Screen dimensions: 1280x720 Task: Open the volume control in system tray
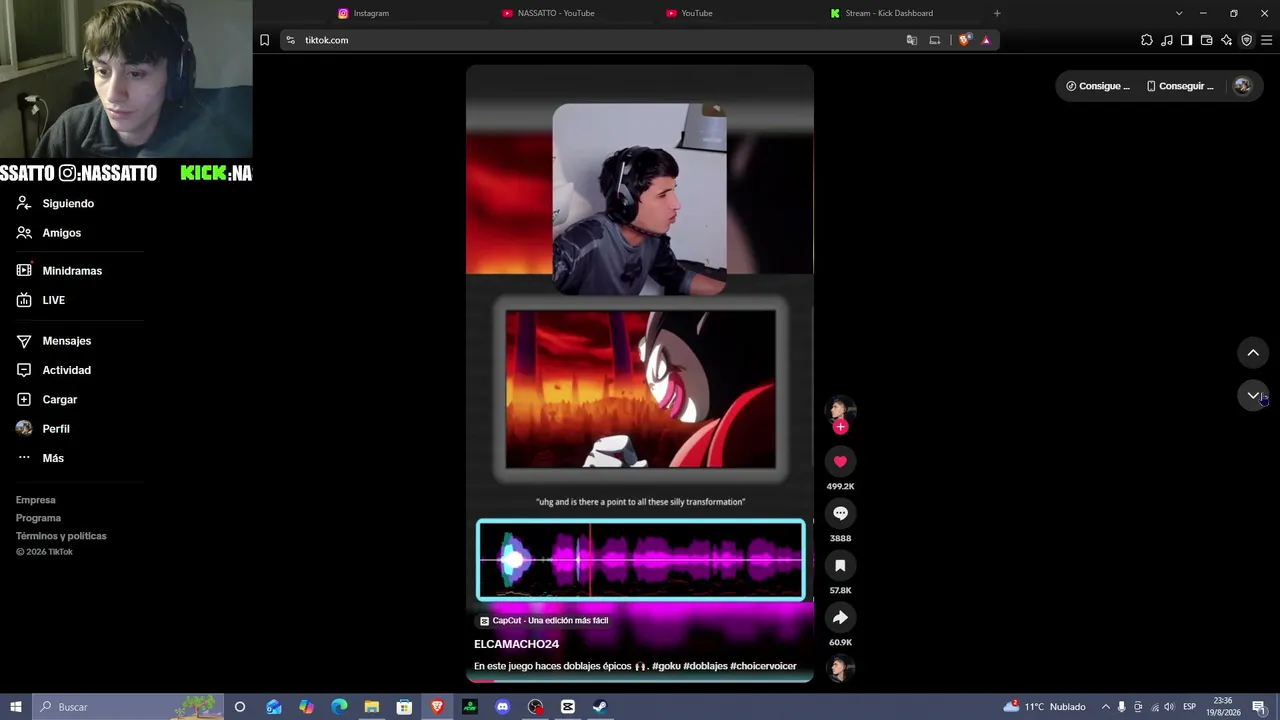[x=1169, y=707]
